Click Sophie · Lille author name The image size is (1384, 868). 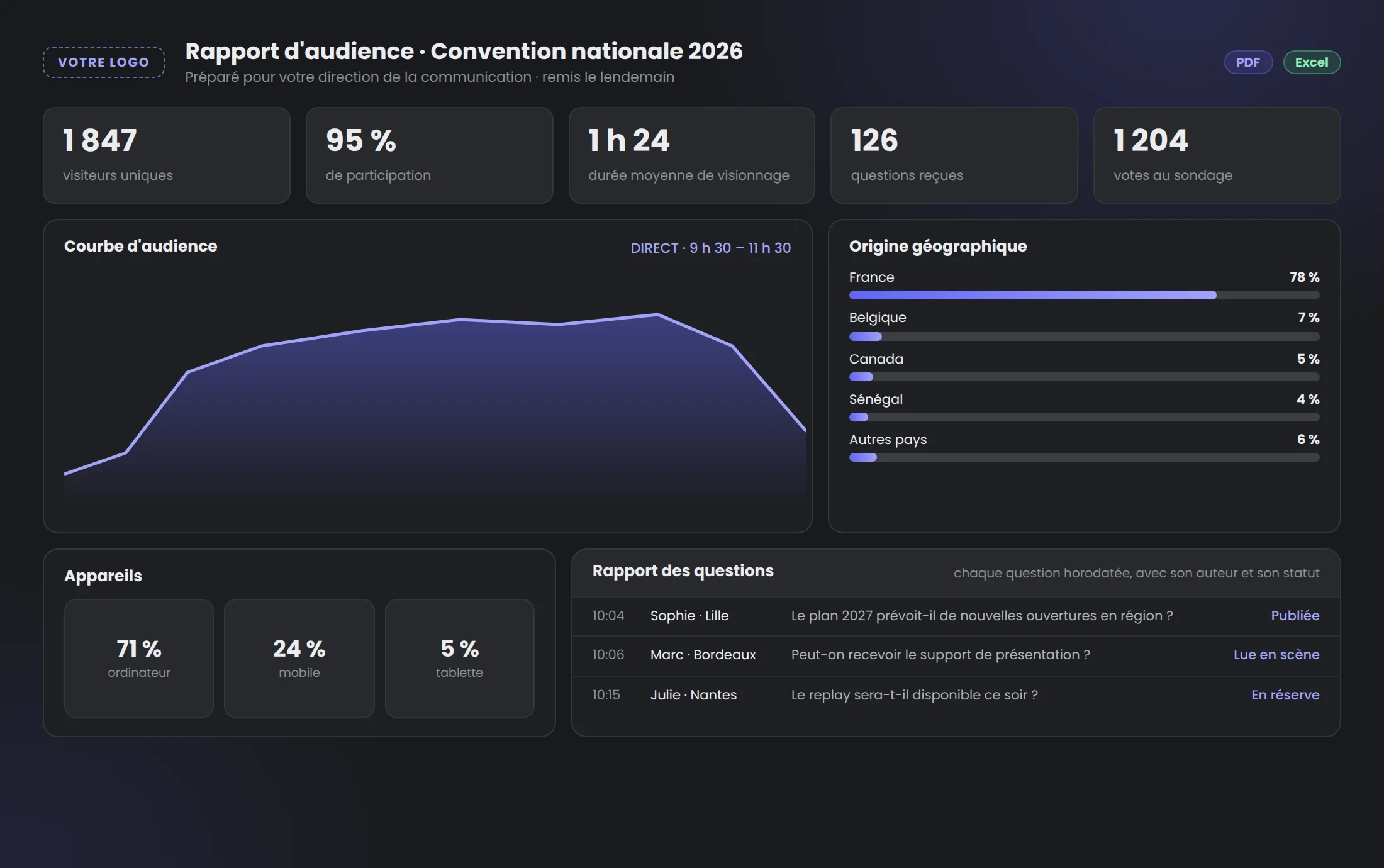(689, 616)
